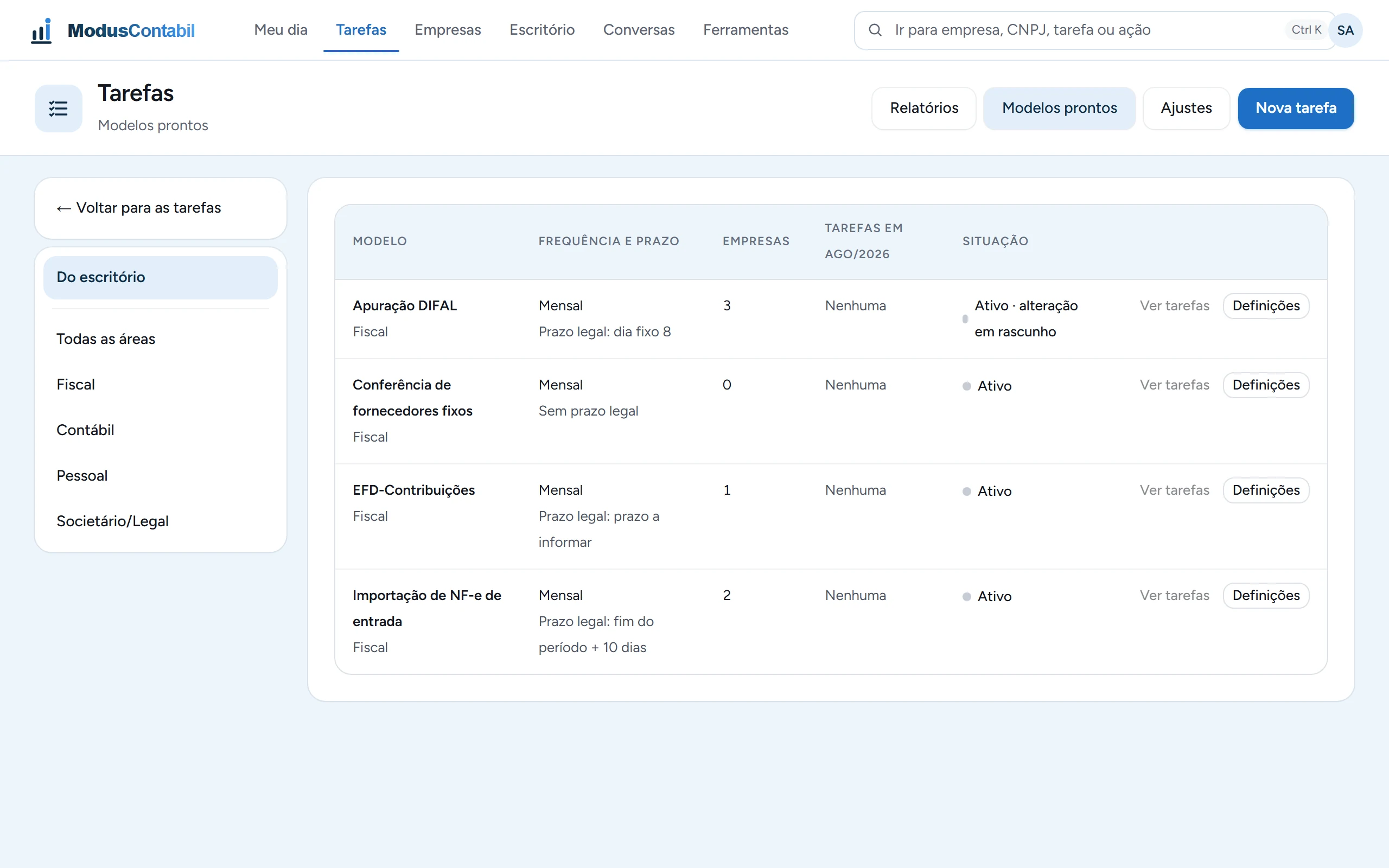This screenshot has height=868, width=1389.
Task: Create a Nova tarefa
Action: click(x=1296, y=108)
